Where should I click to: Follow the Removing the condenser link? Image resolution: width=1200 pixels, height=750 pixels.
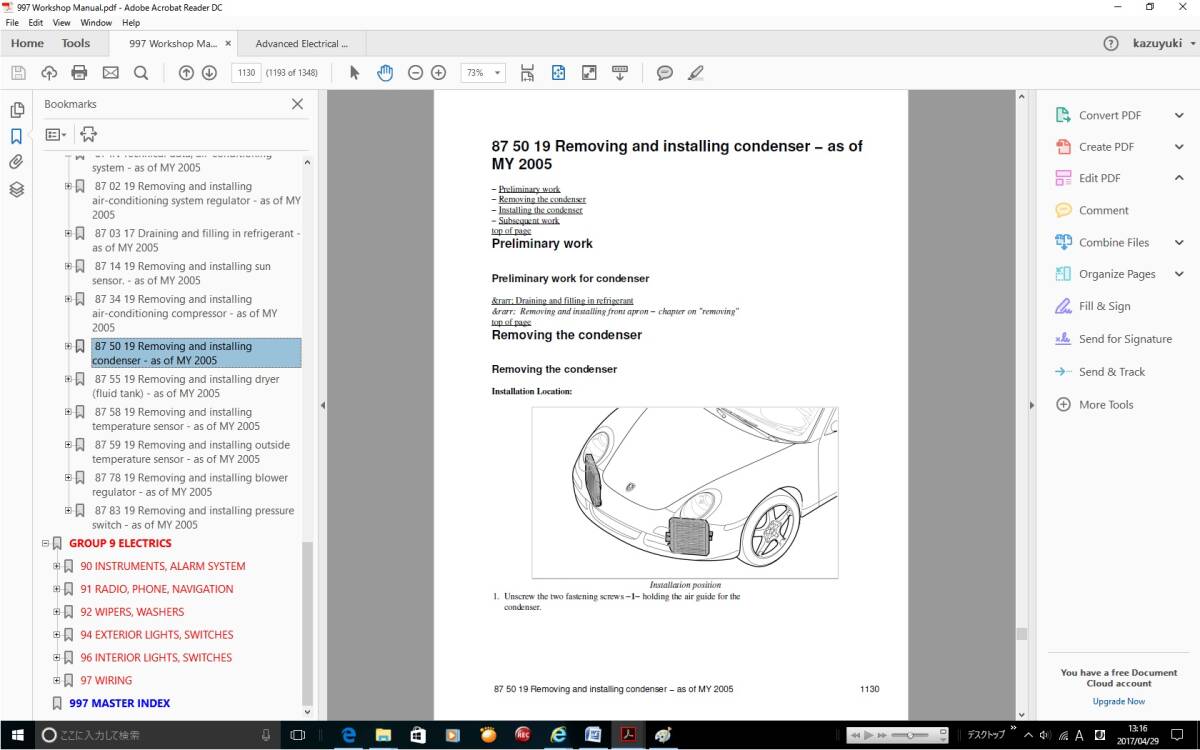click(x=542, y=199)
